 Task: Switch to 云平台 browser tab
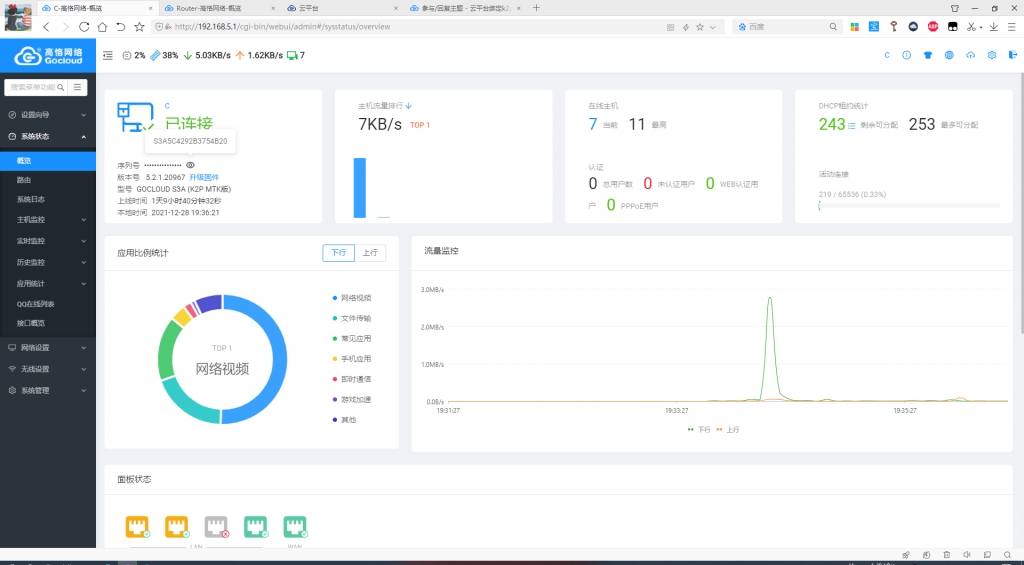342,8
